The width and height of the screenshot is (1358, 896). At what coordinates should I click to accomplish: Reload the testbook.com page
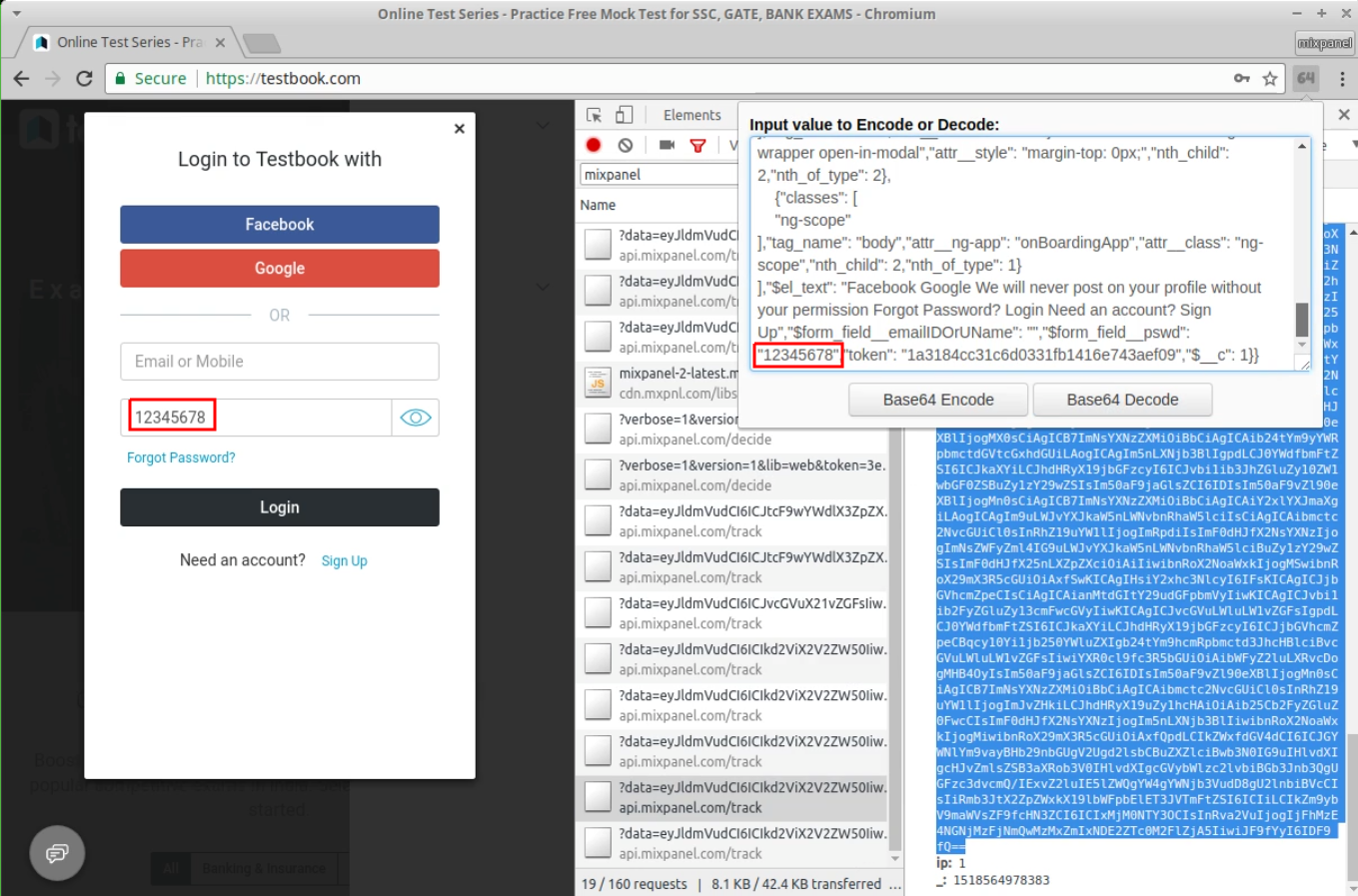pos(85,78)
